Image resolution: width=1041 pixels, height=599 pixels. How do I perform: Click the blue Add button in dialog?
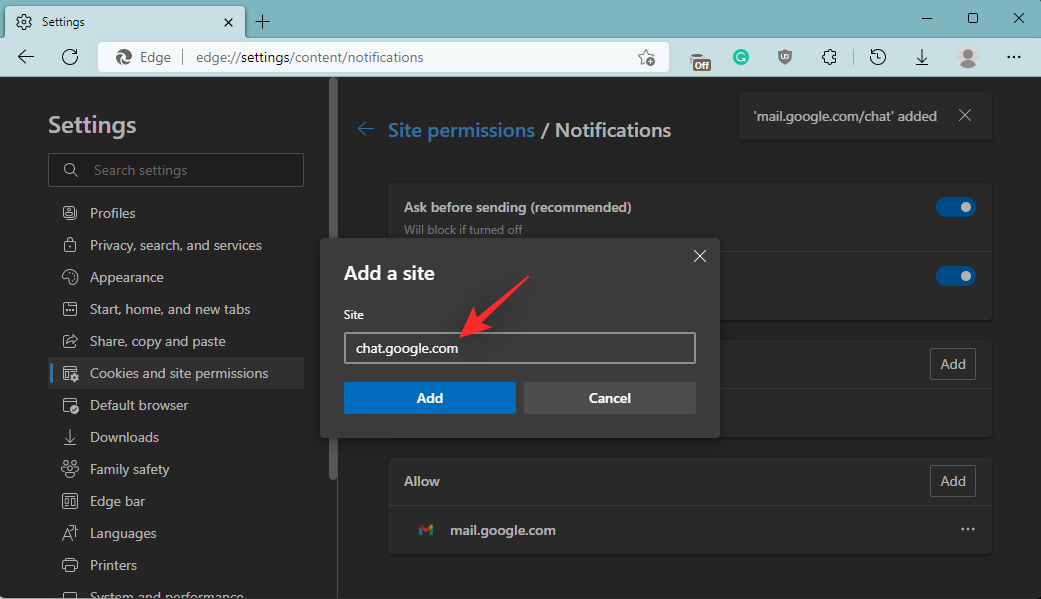(x=429, y=398)
